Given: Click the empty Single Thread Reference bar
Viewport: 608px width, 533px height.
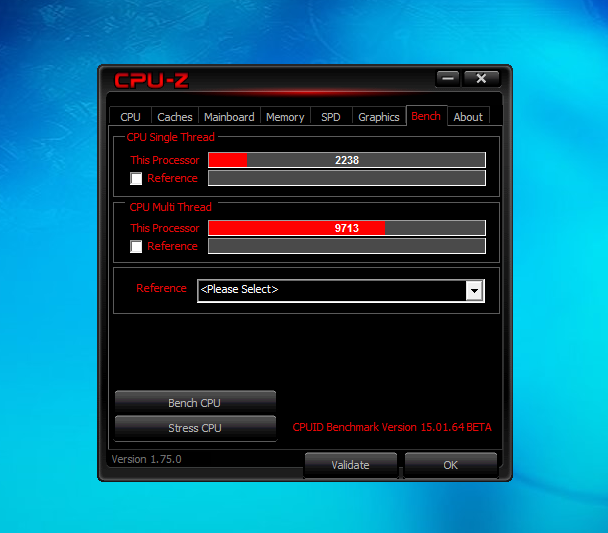Looking at the screenshot, I should pyautogui.click(x=347, y=178).
